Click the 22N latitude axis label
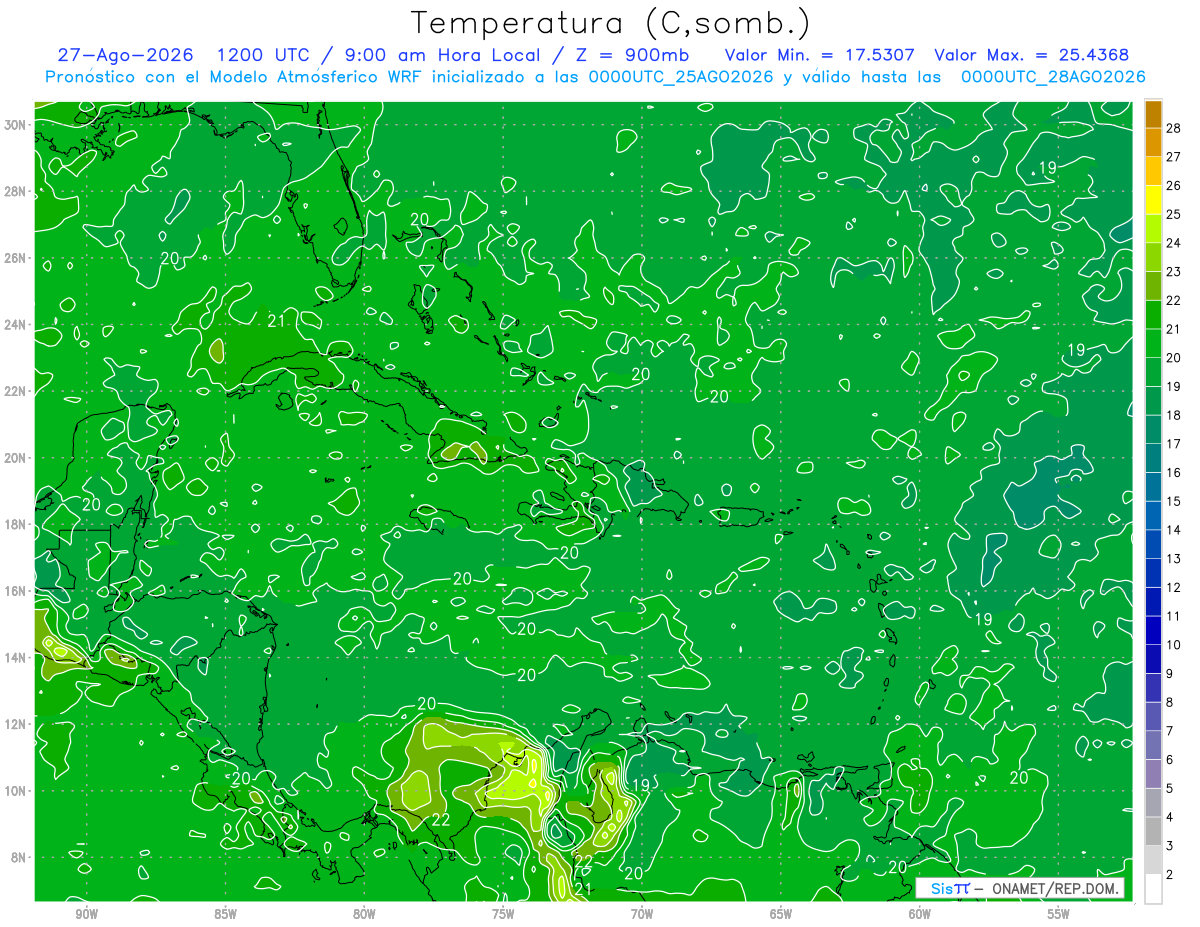This screenshot has width=1200, height=927. tap(16, 391)
